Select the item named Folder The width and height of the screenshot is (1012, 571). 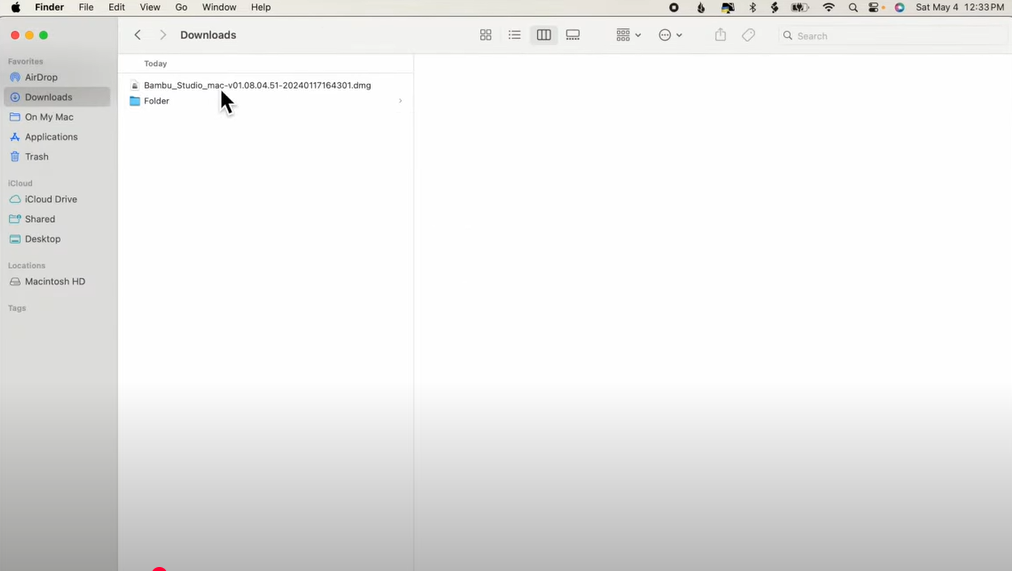pyautogui.click(x=266, y=101)
